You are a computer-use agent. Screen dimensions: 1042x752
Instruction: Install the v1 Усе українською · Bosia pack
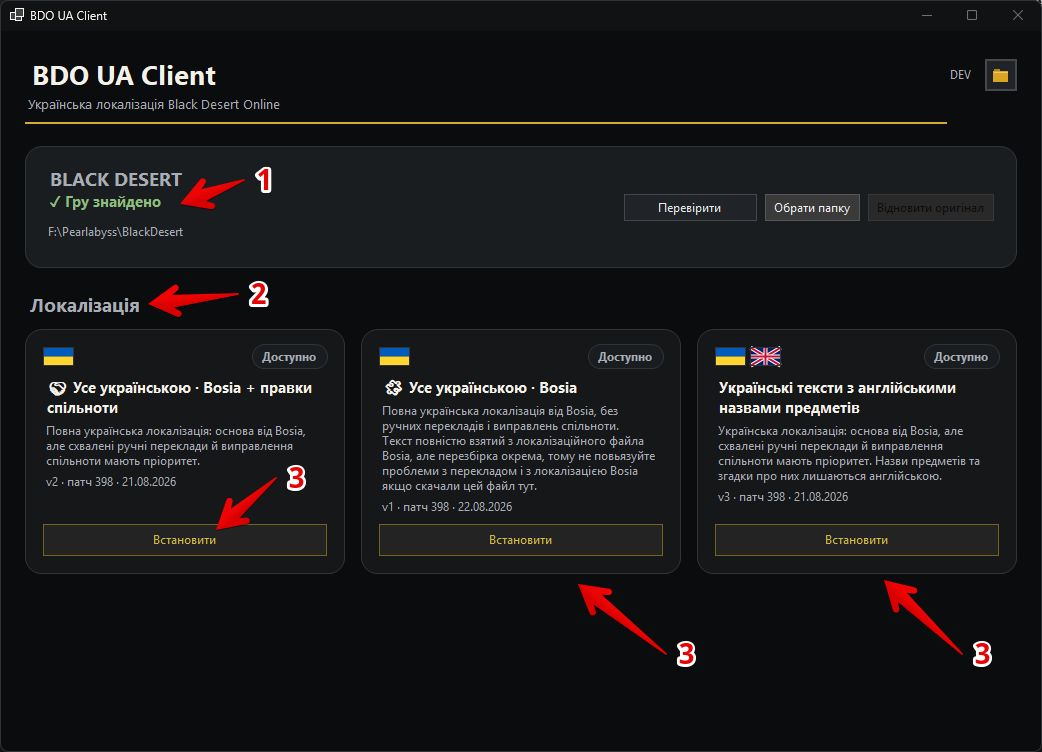pyautogui.click(x=520, y=540)
